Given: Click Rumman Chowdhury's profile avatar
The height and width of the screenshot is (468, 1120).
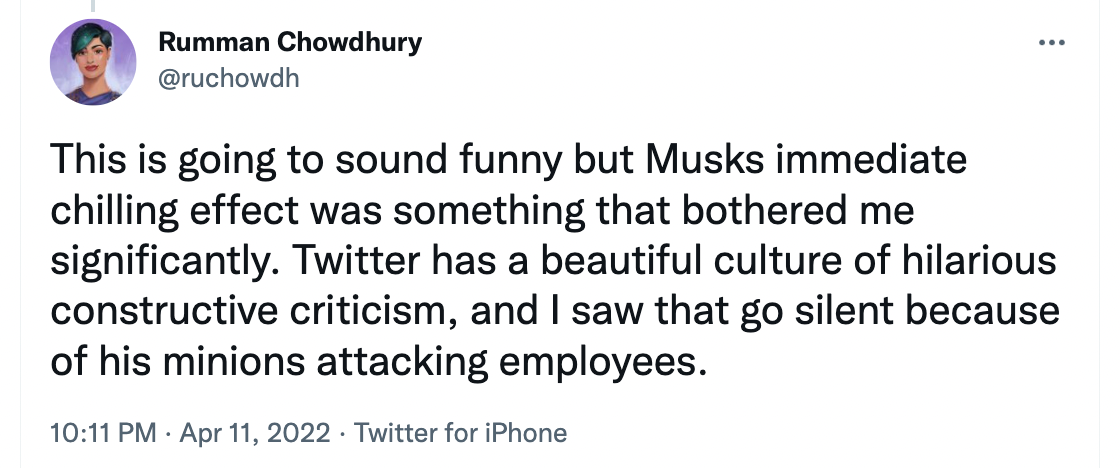Looking at the screenshot, I should click(x=93, y=62).
